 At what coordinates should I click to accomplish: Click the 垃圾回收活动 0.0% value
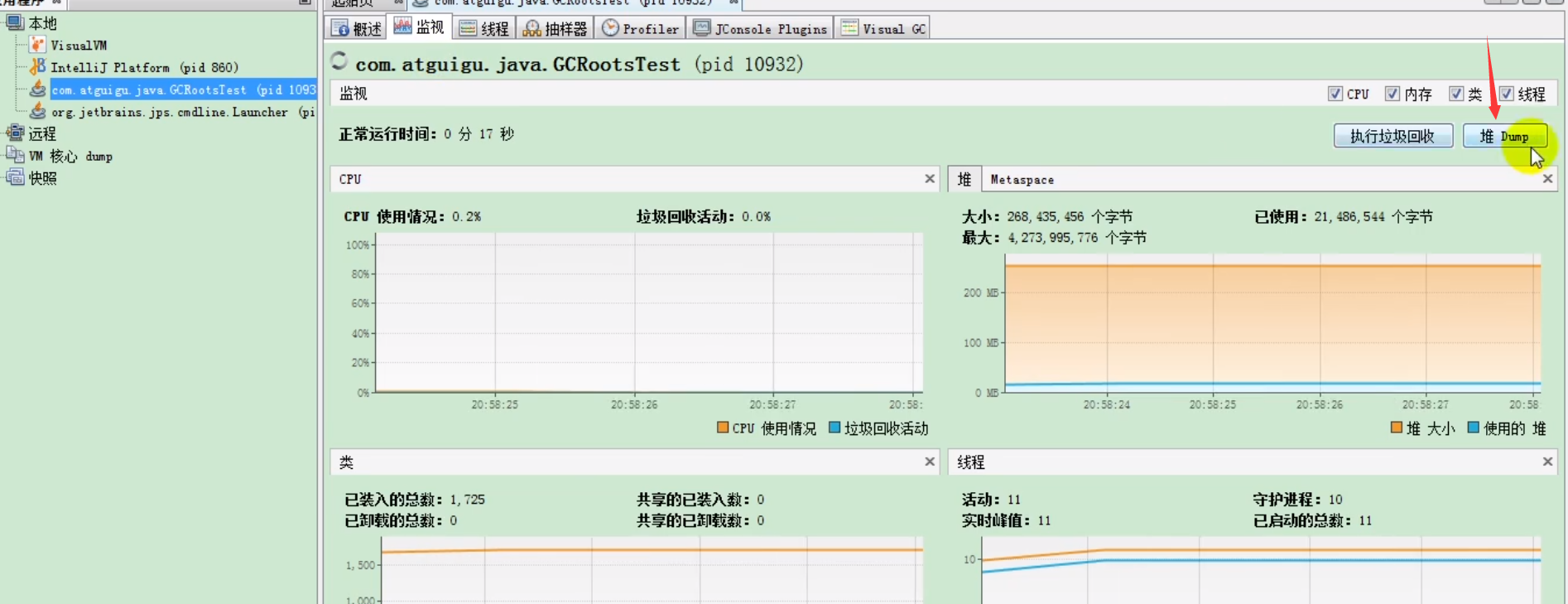[756, 216]
